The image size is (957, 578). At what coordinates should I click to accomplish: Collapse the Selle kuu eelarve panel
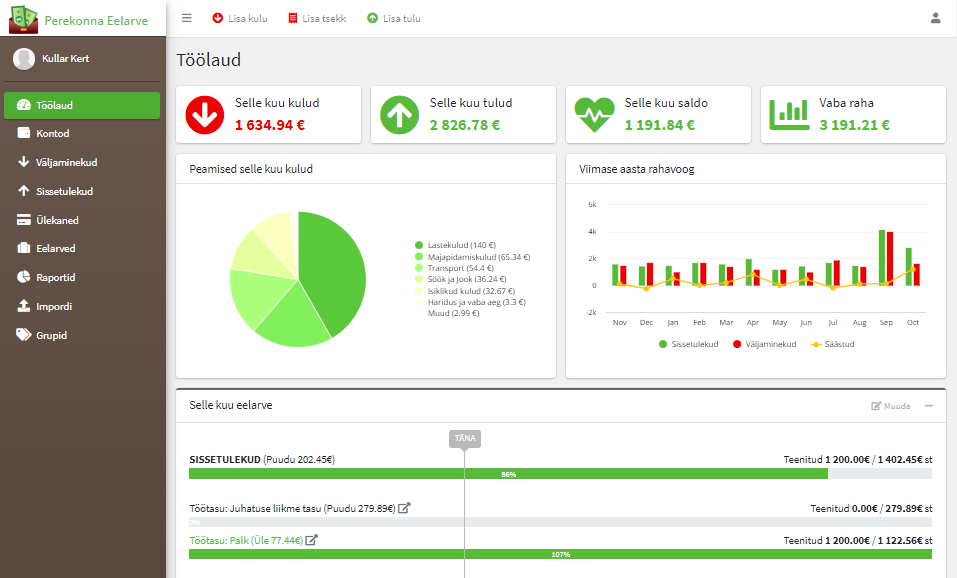coord(928,406)
